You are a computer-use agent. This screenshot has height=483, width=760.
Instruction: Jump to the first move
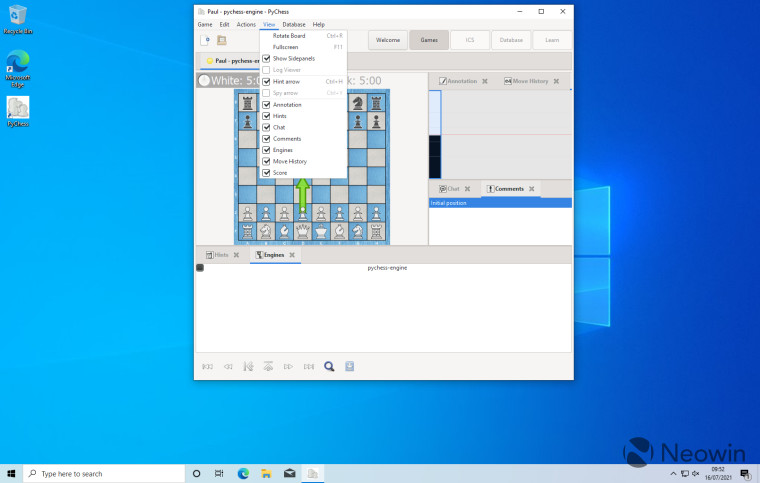pyautogui.click(x=207, y=366)
